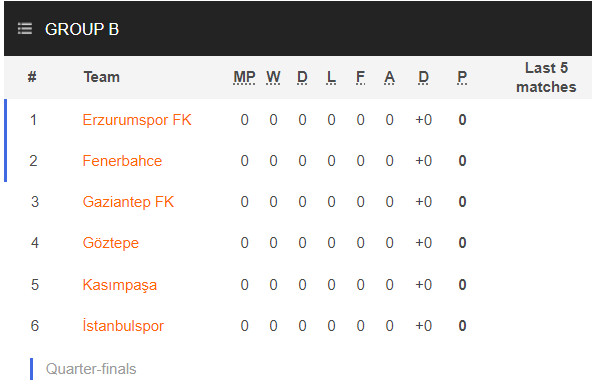Click the P points column header

462,77
